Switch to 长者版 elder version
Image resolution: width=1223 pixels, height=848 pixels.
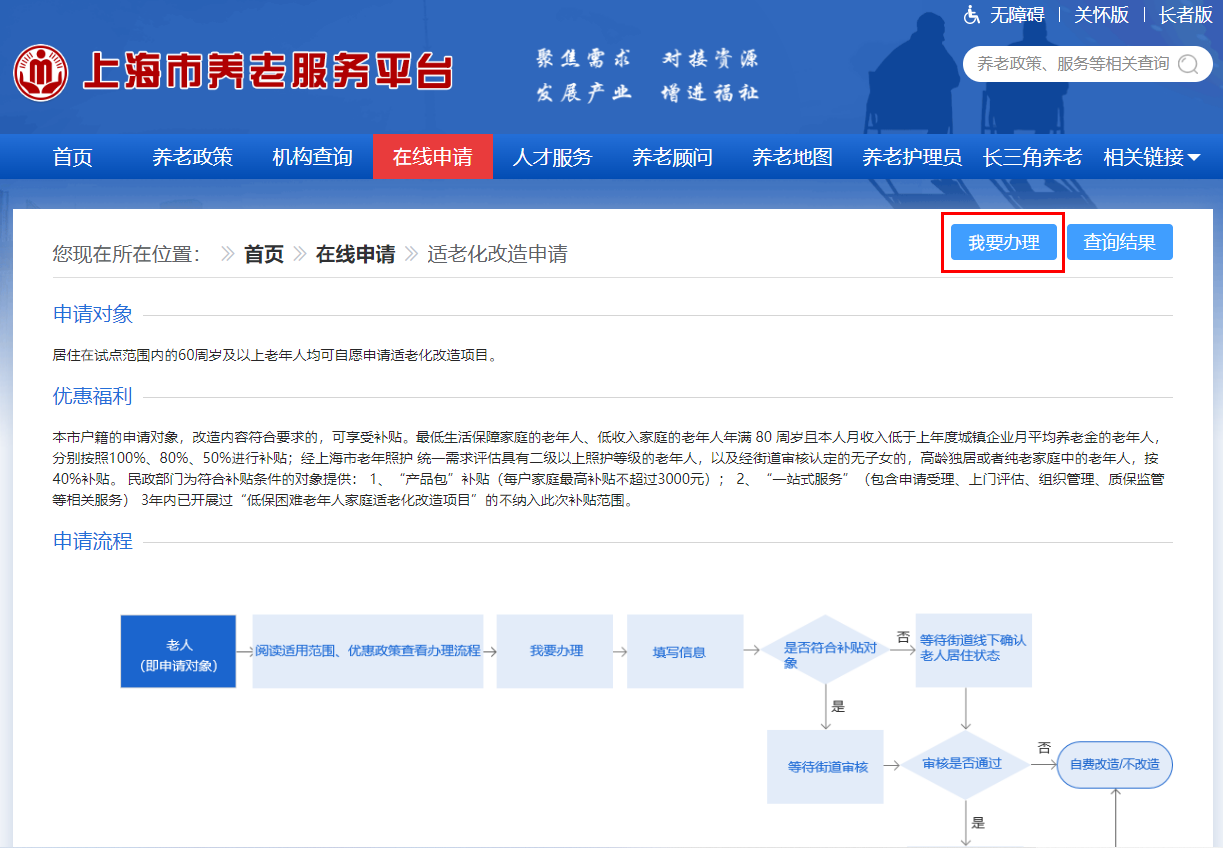pyautogui.click(x=1185, y=15)
